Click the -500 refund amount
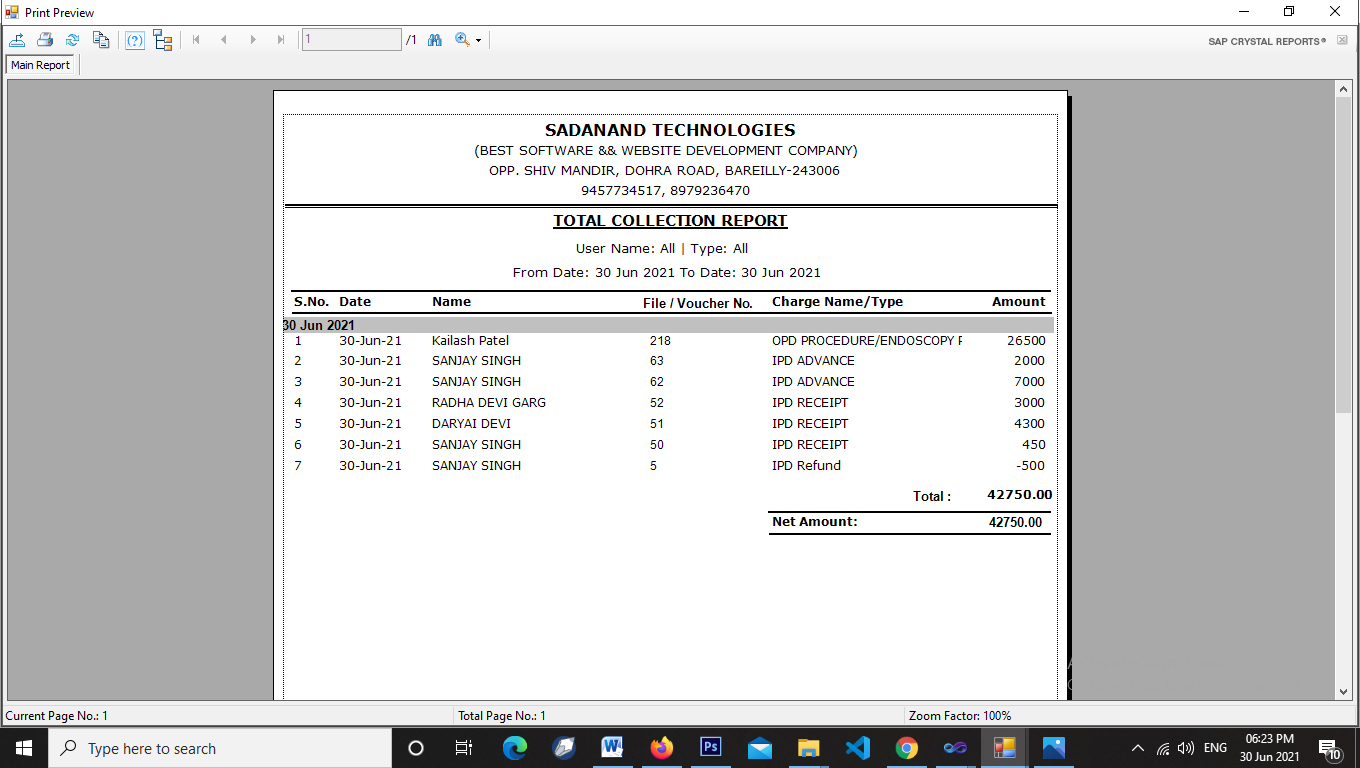 [1030, 465]
